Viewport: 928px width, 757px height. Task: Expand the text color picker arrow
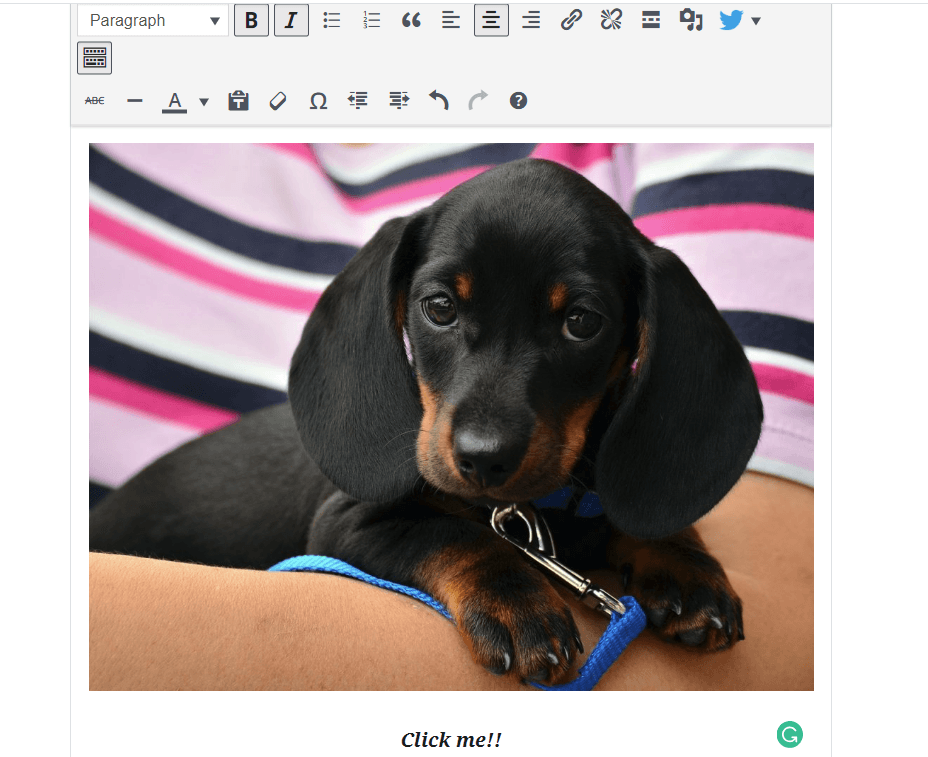coord(204,101)
